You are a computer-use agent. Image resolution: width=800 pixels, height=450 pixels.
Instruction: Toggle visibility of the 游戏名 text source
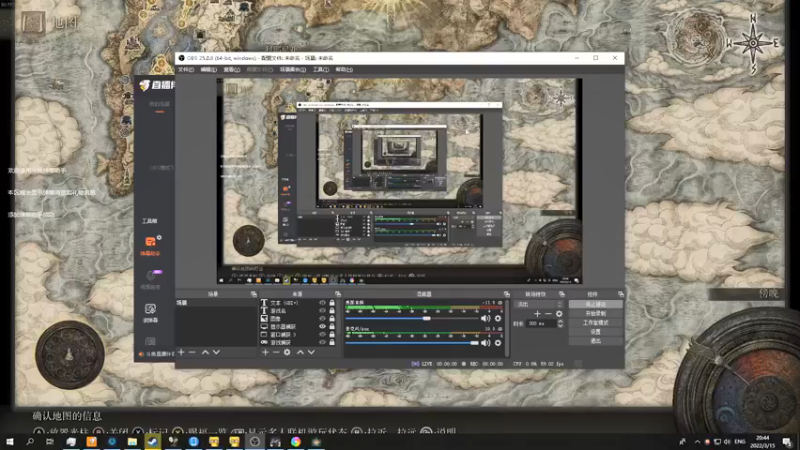322,311
